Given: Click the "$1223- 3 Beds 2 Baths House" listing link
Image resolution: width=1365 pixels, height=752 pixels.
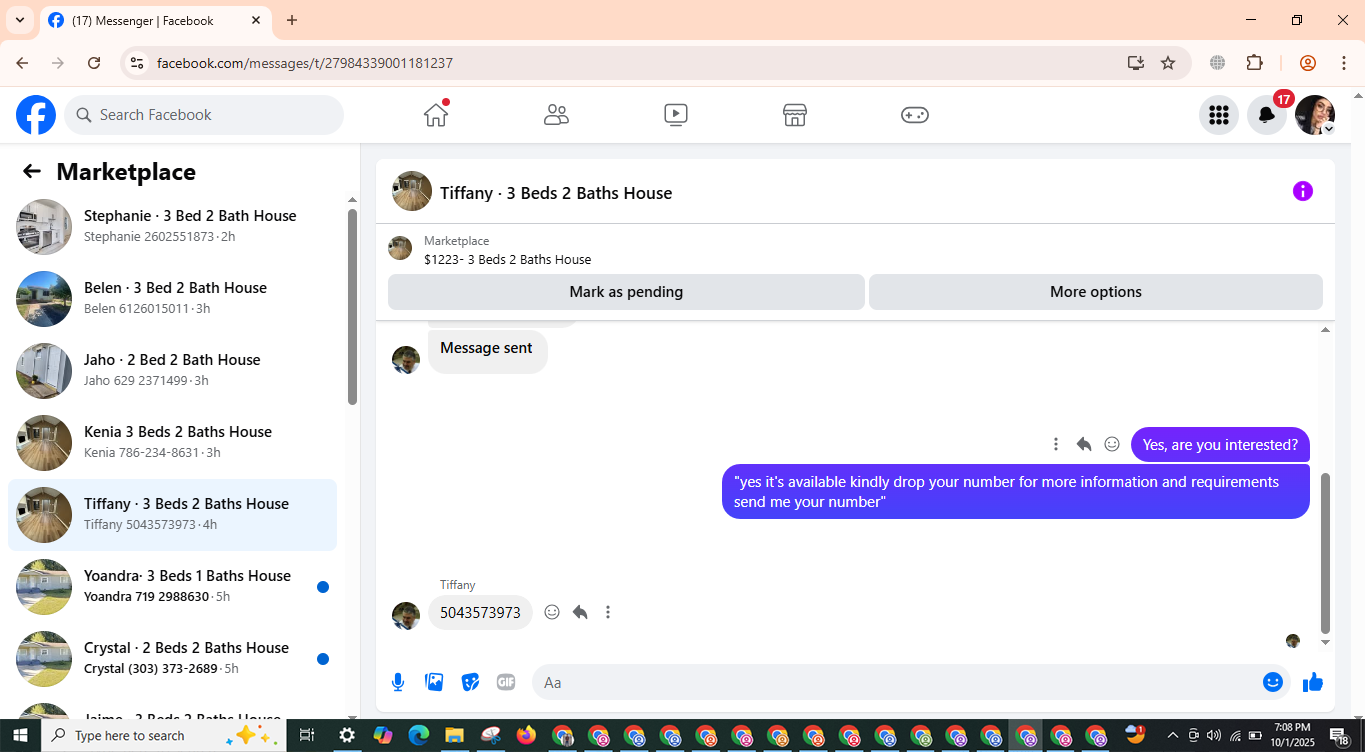Looking at the screenshot, I should tap(507, 260).
